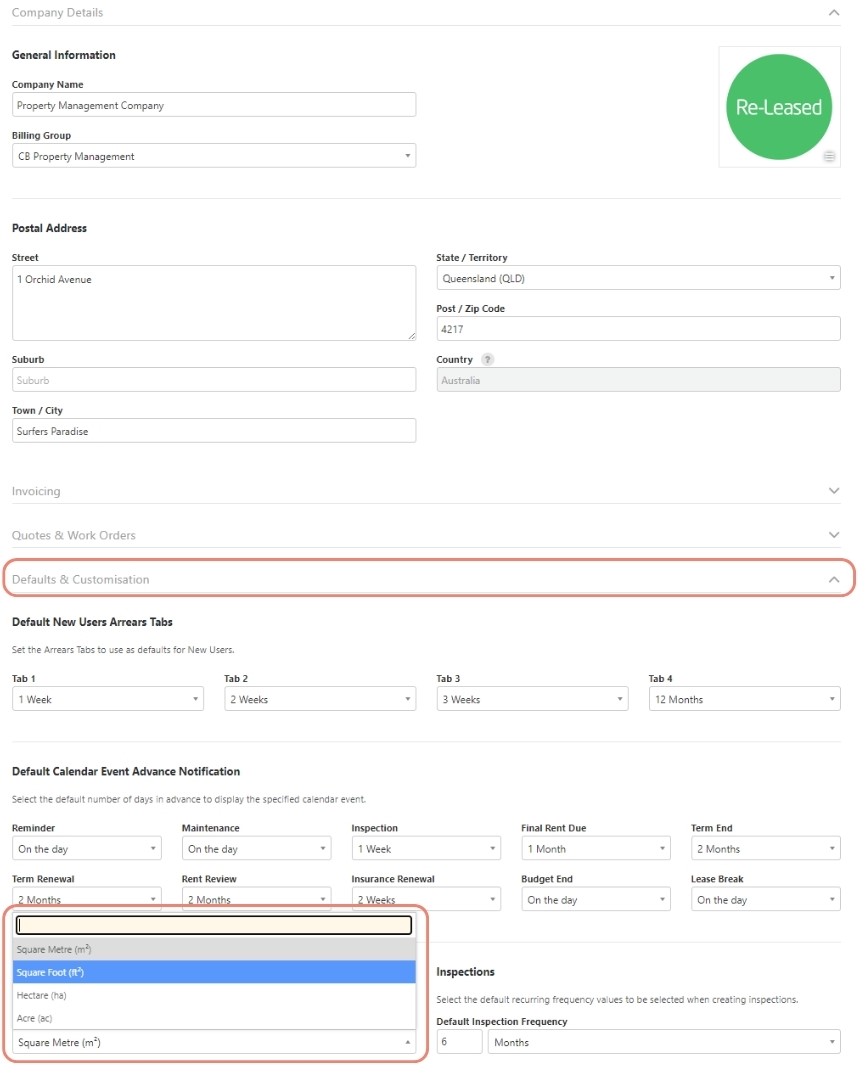Open the Lease Break dropdown
866x1080 pixels.
(x=765, y=899)
